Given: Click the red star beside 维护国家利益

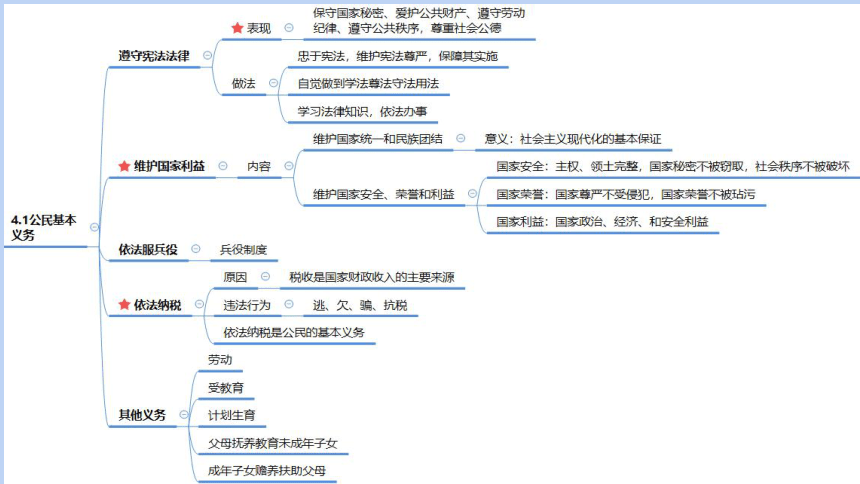Looking at the screenshot, I should [125, 166].
